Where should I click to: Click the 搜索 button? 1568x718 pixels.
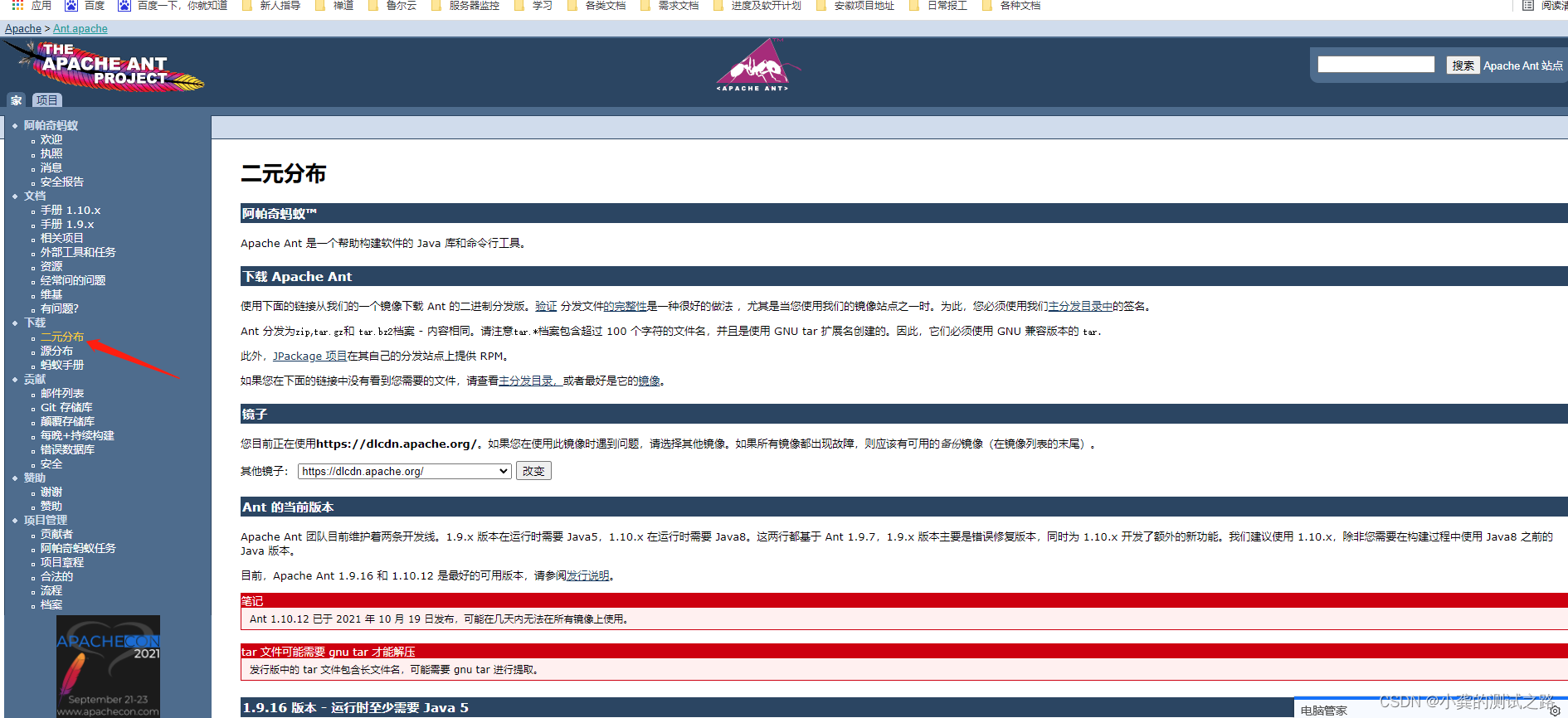[x=1463, y=65]
